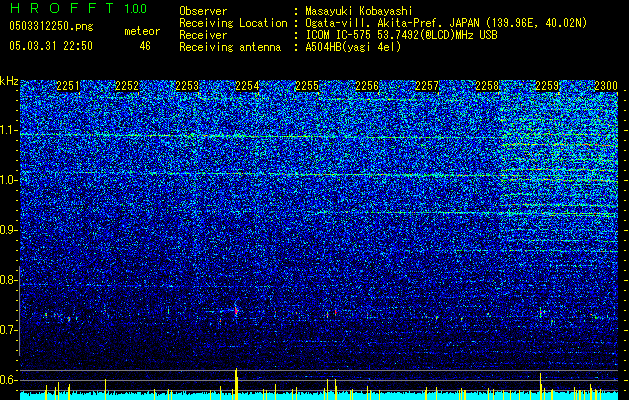Viewport: 629px width, 400px height.
Task: Click the 0.7 kHz axis label
Action: [8, 330]
